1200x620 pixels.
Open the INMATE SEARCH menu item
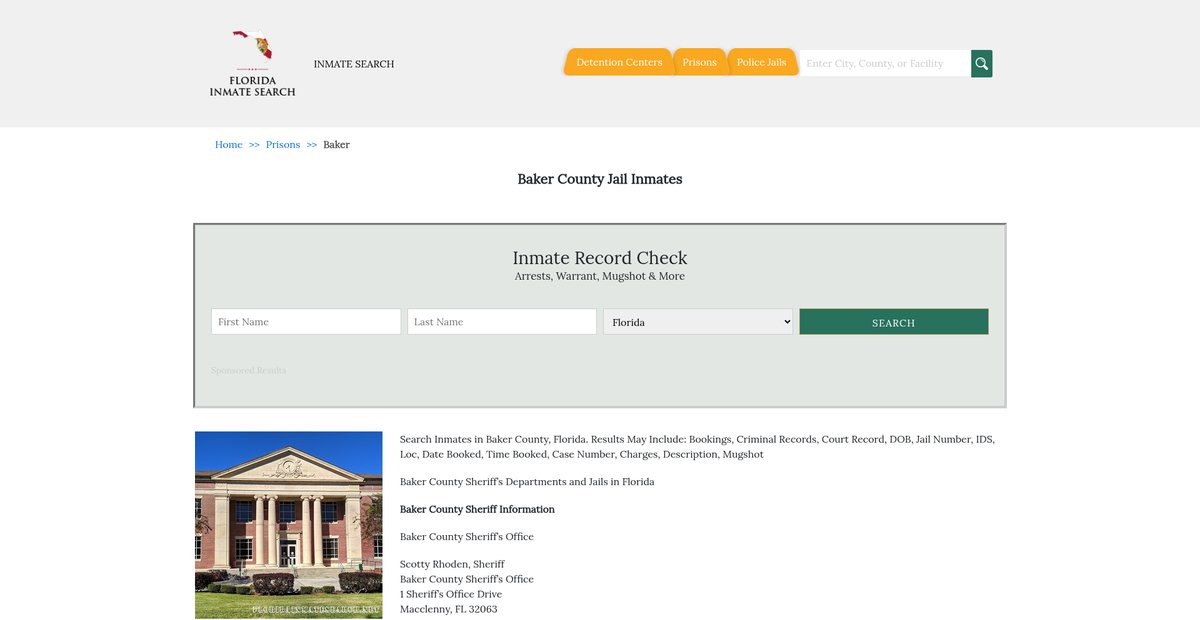tap(354, 64)
